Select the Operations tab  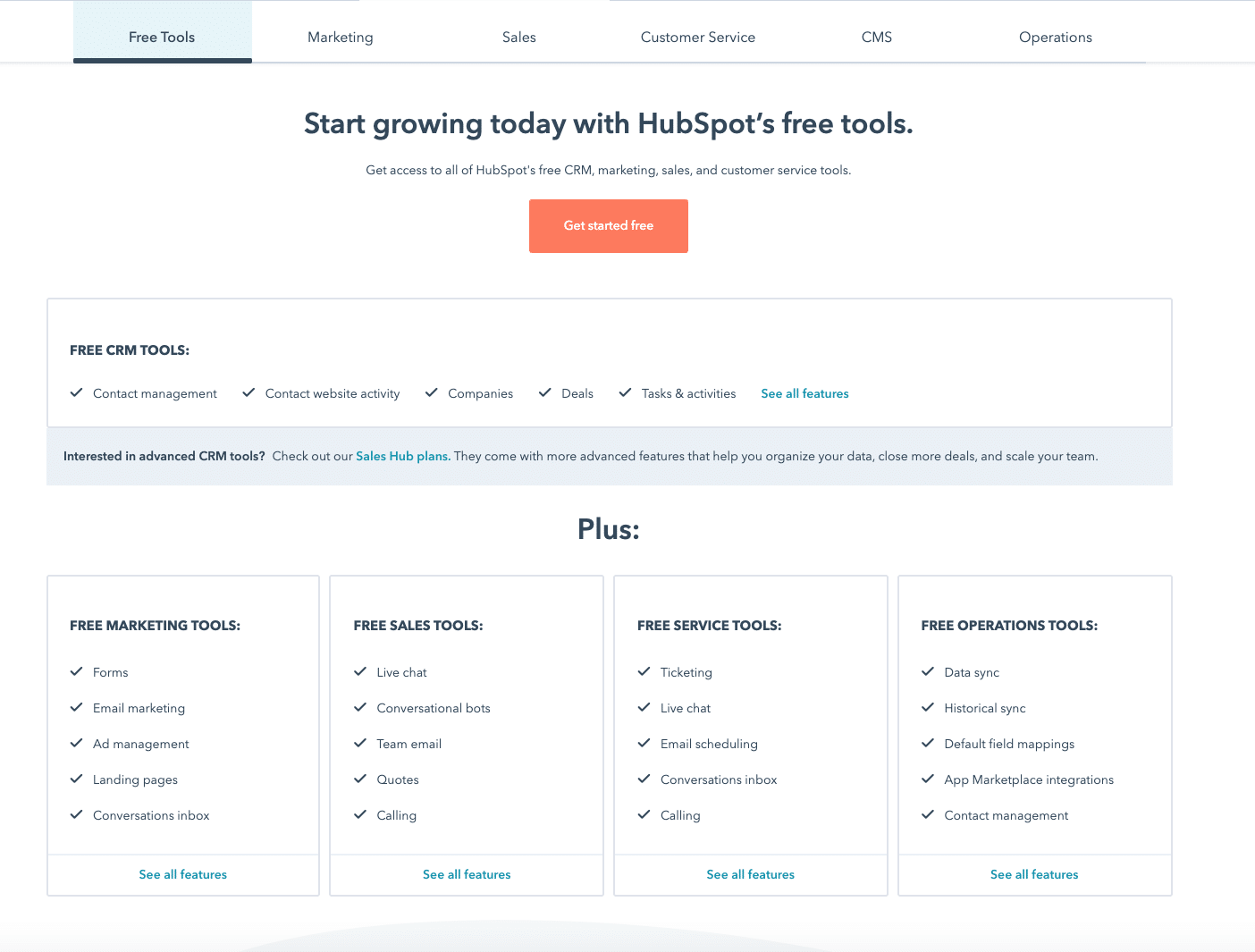point(1056,37)
